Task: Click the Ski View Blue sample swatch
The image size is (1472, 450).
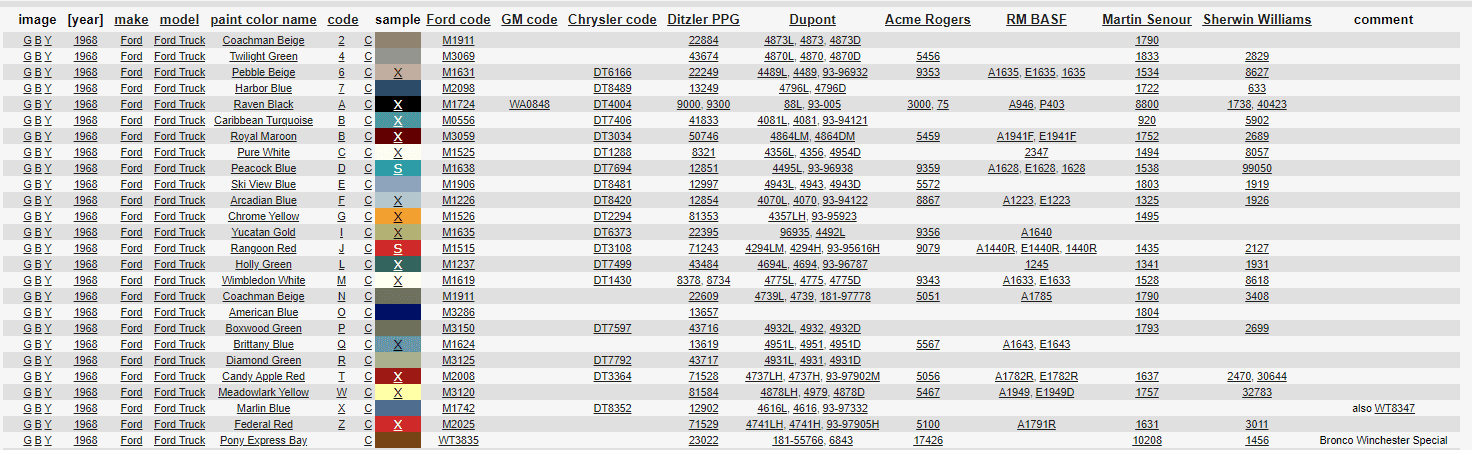Action: pyautogui.click(x=398, y=185)
